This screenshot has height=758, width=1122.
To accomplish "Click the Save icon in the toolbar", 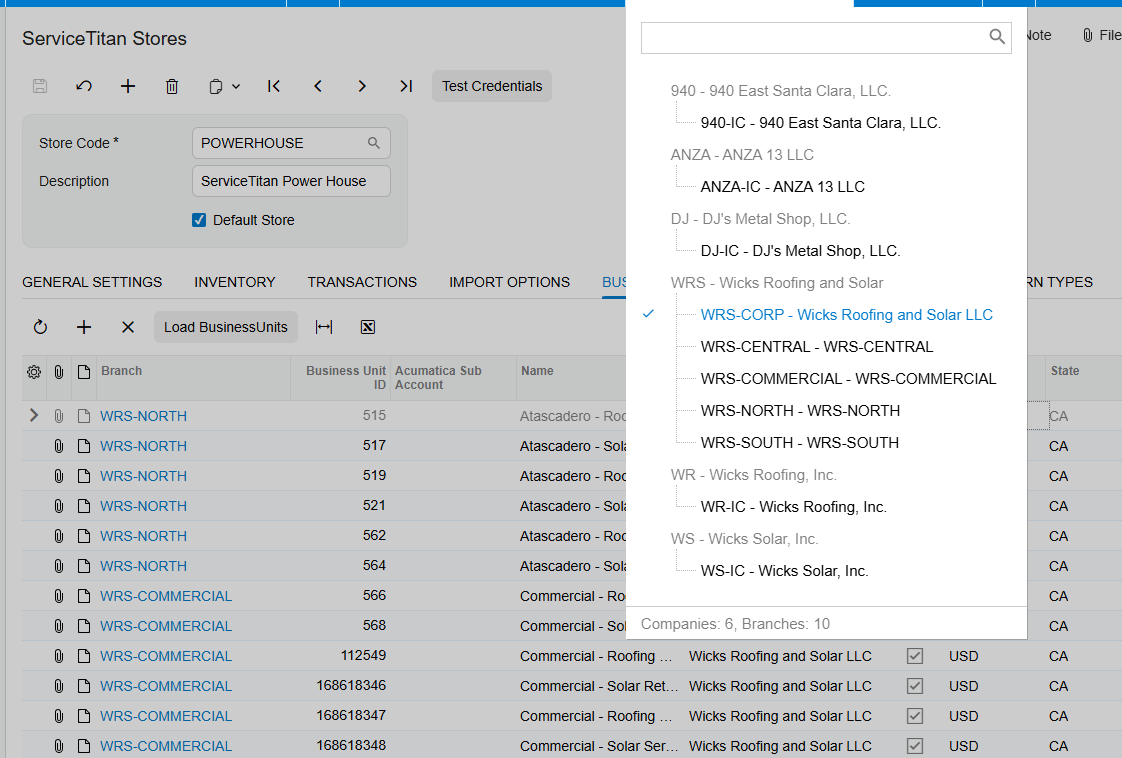I will pyautogui.click(x=40, y=86).
